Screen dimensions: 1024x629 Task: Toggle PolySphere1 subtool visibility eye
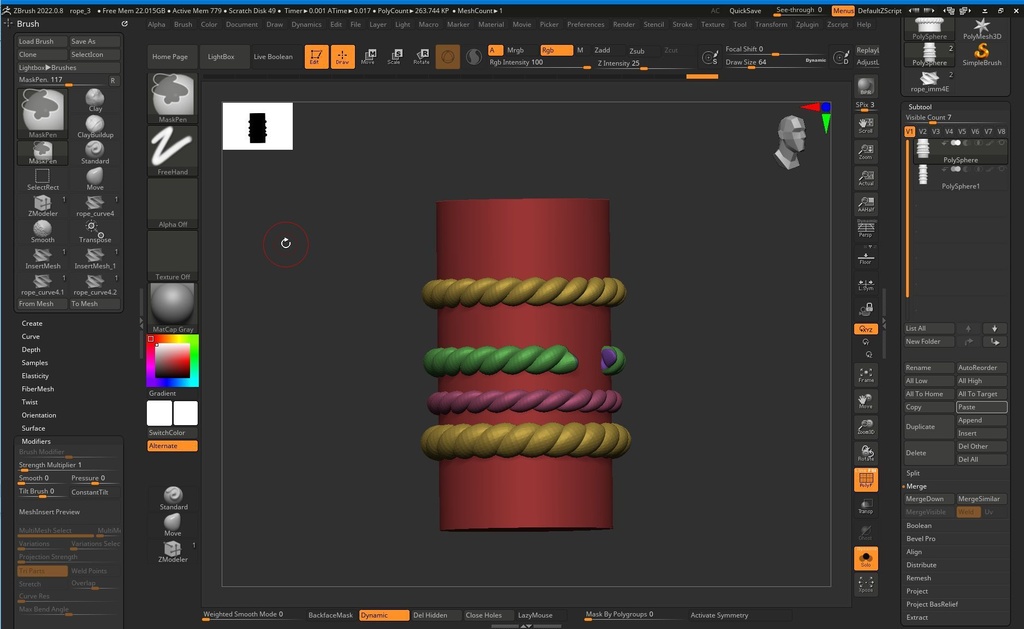[x=955, y=169]
